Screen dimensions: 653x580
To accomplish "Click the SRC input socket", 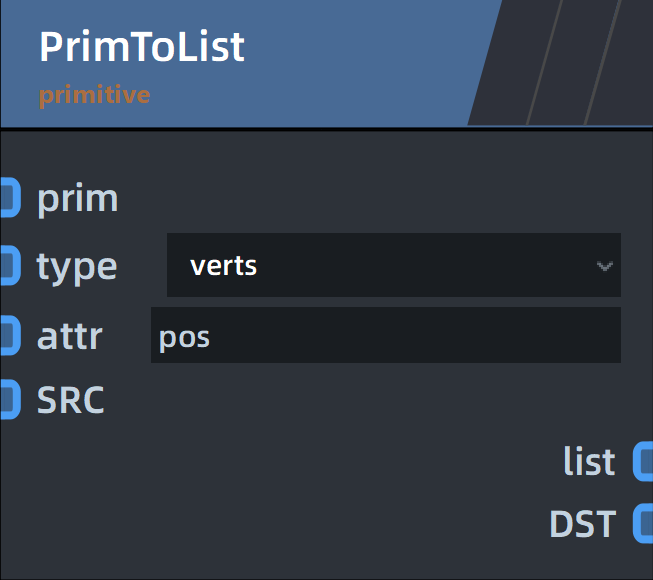I will (x=10, y=399).
